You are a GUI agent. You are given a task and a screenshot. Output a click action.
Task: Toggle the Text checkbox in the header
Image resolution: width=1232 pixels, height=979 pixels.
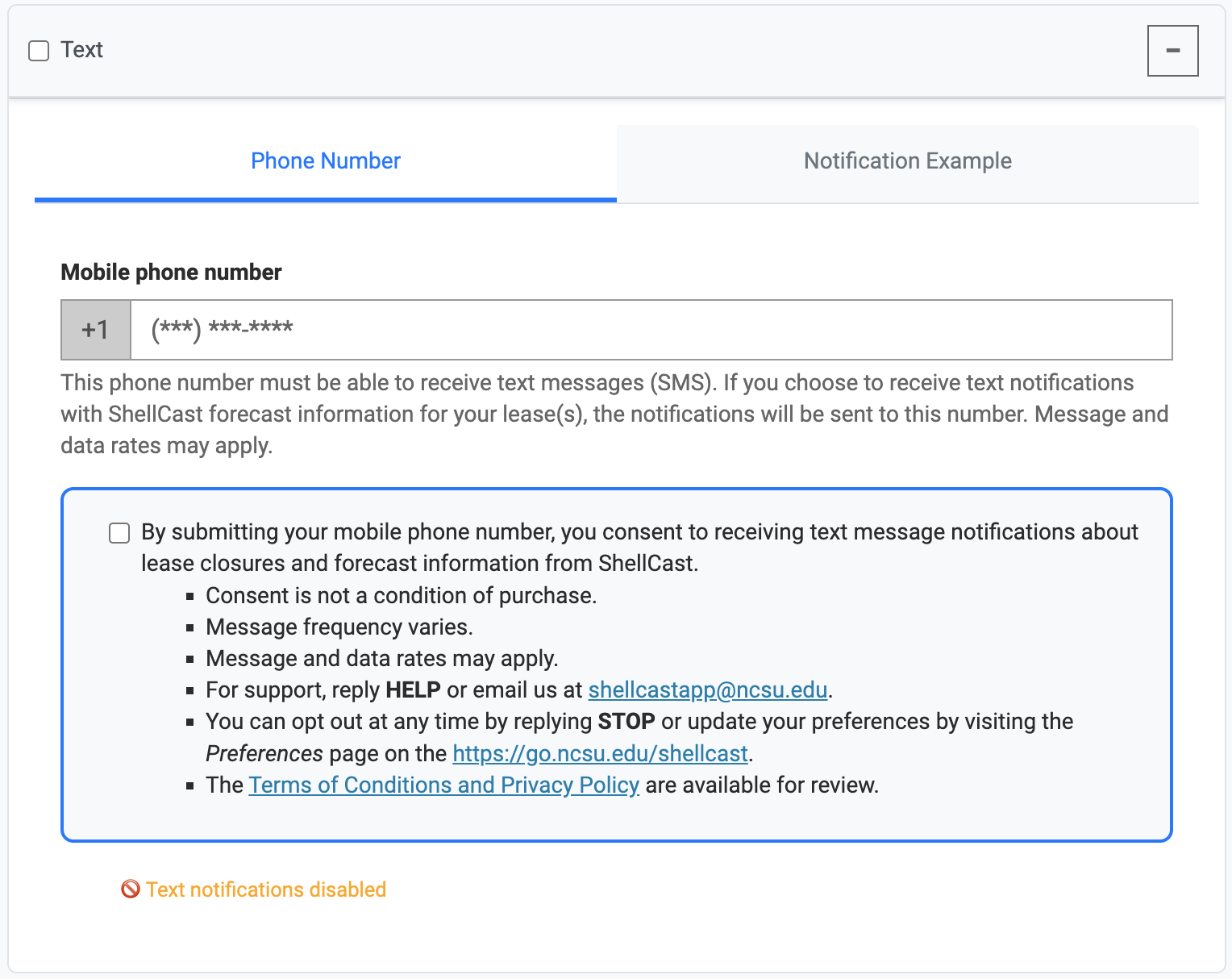tap(37, 50)
